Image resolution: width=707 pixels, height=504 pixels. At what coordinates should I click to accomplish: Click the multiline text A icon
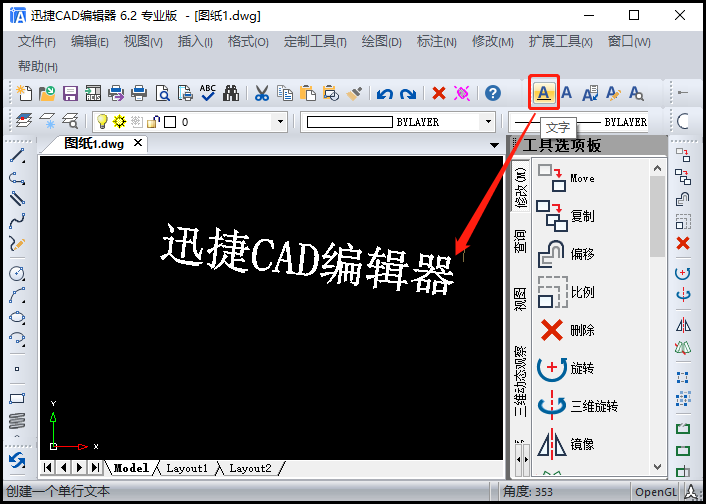(x=567, y=93)
